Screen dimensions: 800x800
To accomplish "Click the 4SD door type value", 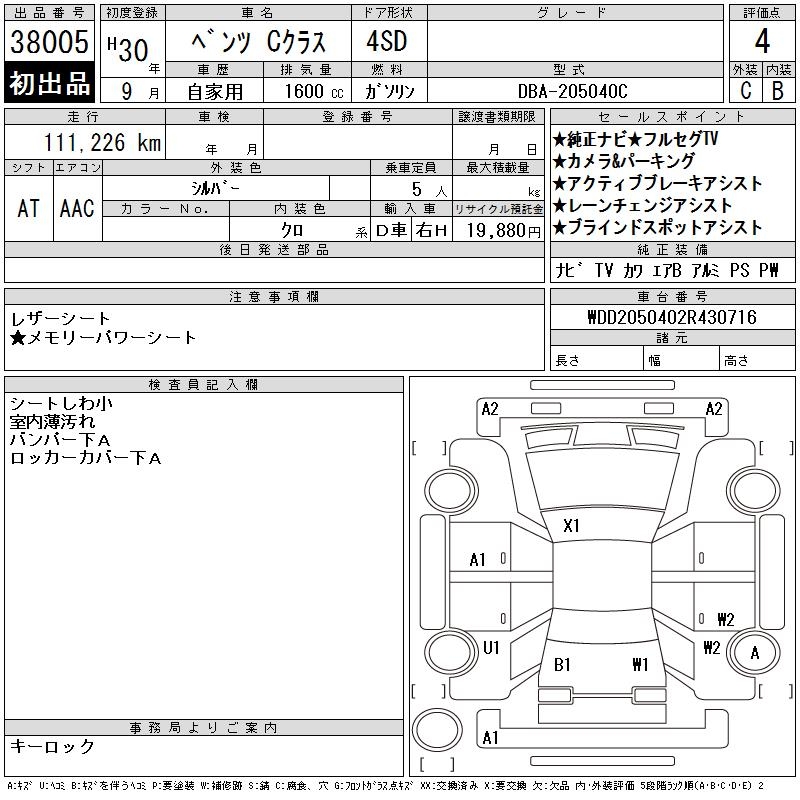I will [387, 41].
